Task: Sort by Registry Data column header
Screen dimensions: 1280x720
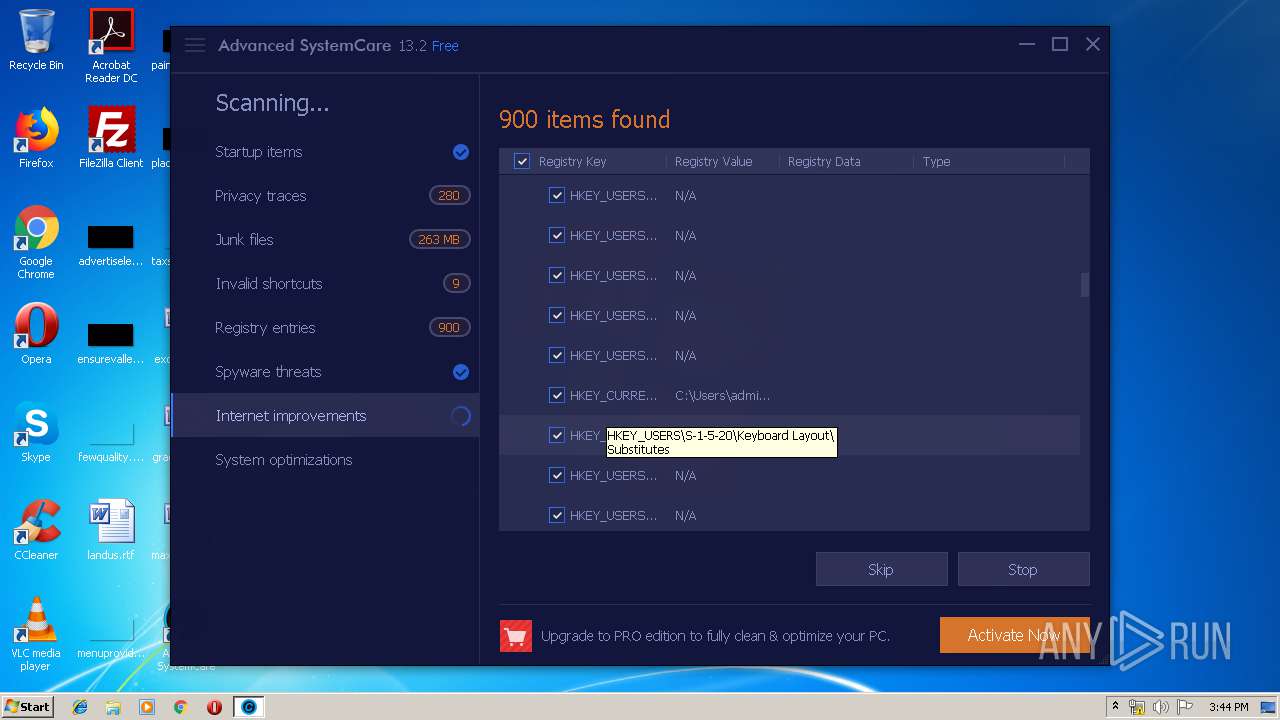Action: click(824, 161)
